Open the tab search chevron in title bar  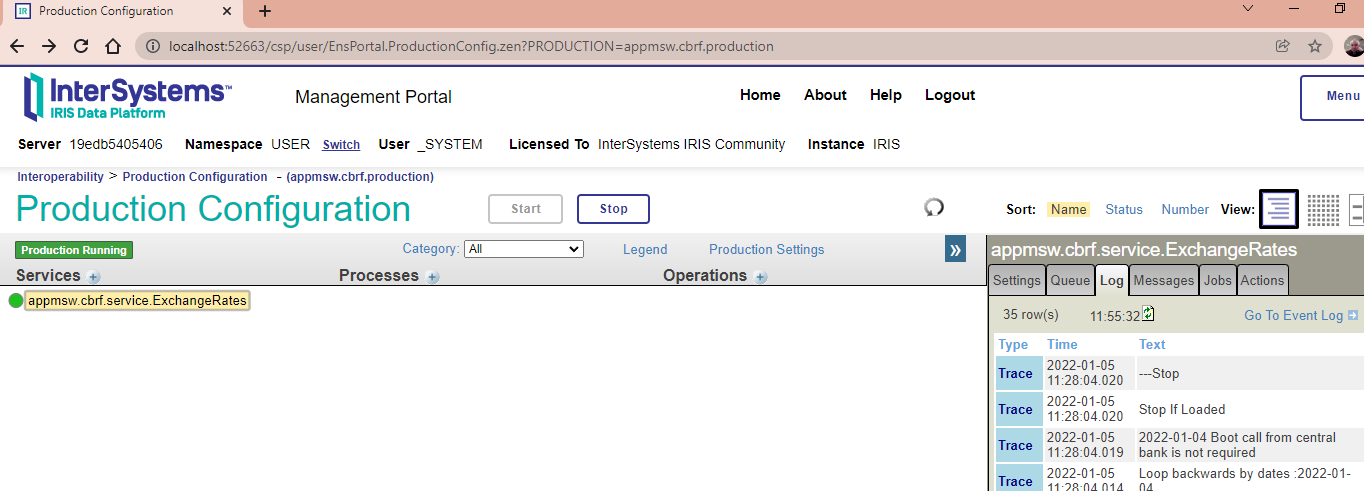point(1248,9)
